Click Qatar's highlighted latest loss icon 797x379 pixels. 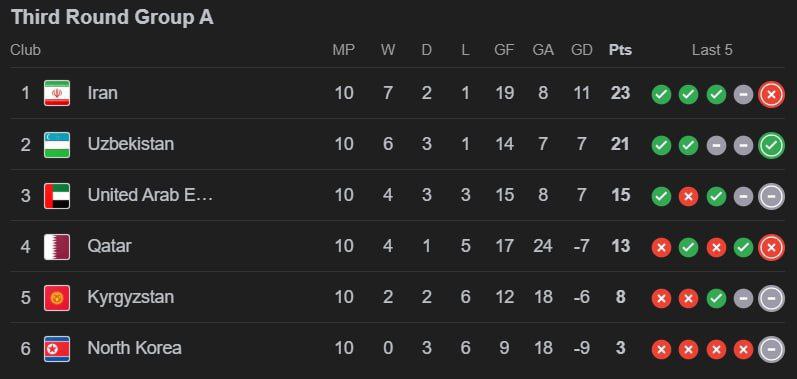pos(771,247)
